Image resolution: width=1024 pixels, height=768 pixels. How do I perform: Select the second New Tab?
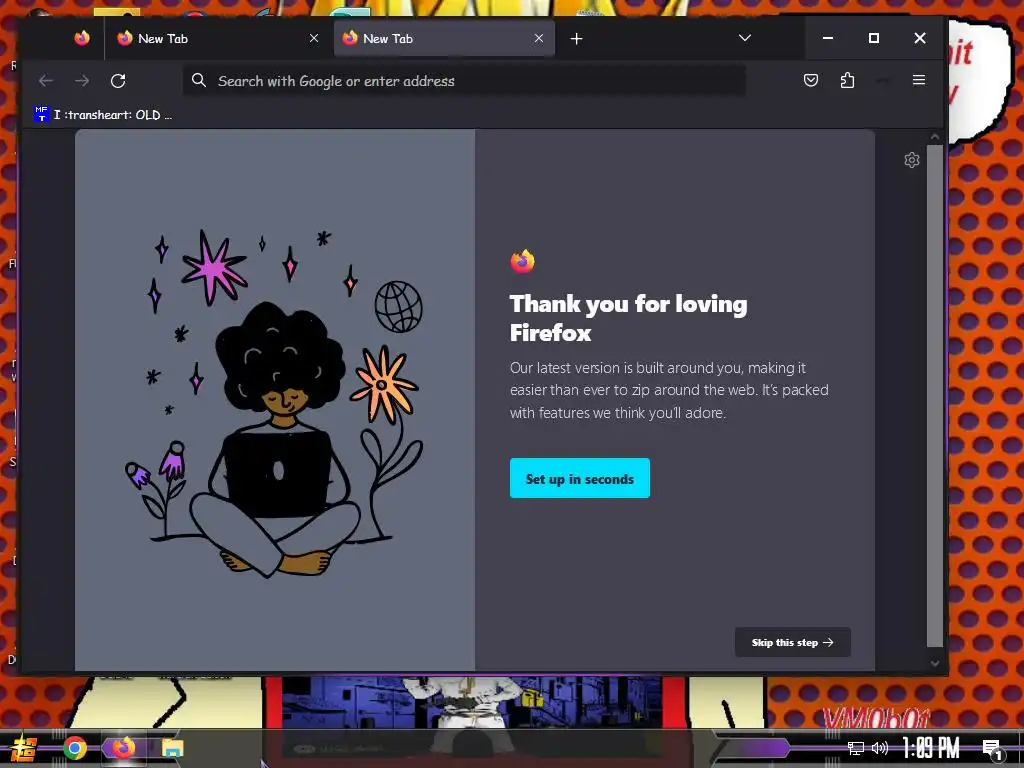[x=444, y=39]
